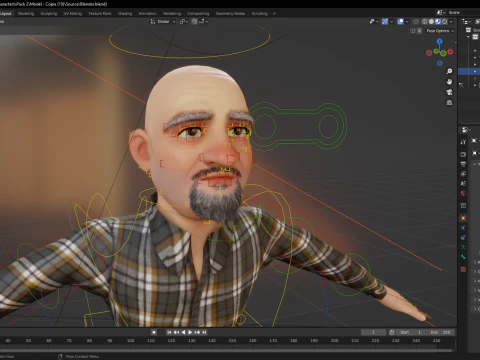Viewport: 480px width, 360px height.
Task: Select the highlighted blue outliner row
Action: (469, 71)
